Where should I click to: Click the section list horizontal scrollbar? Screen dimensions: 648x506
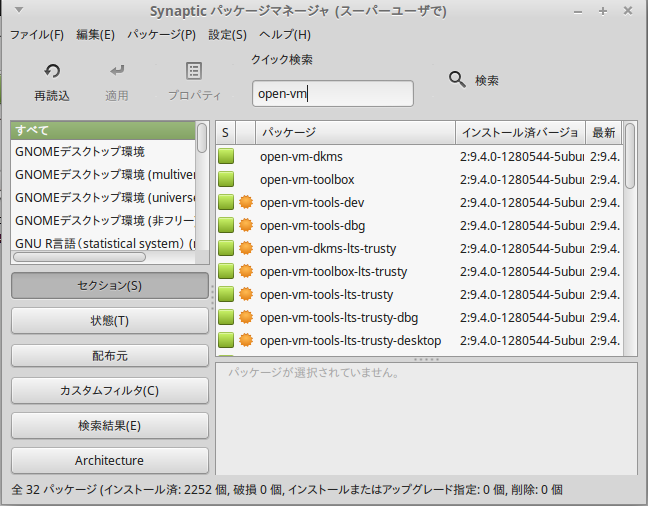point(79,257)
